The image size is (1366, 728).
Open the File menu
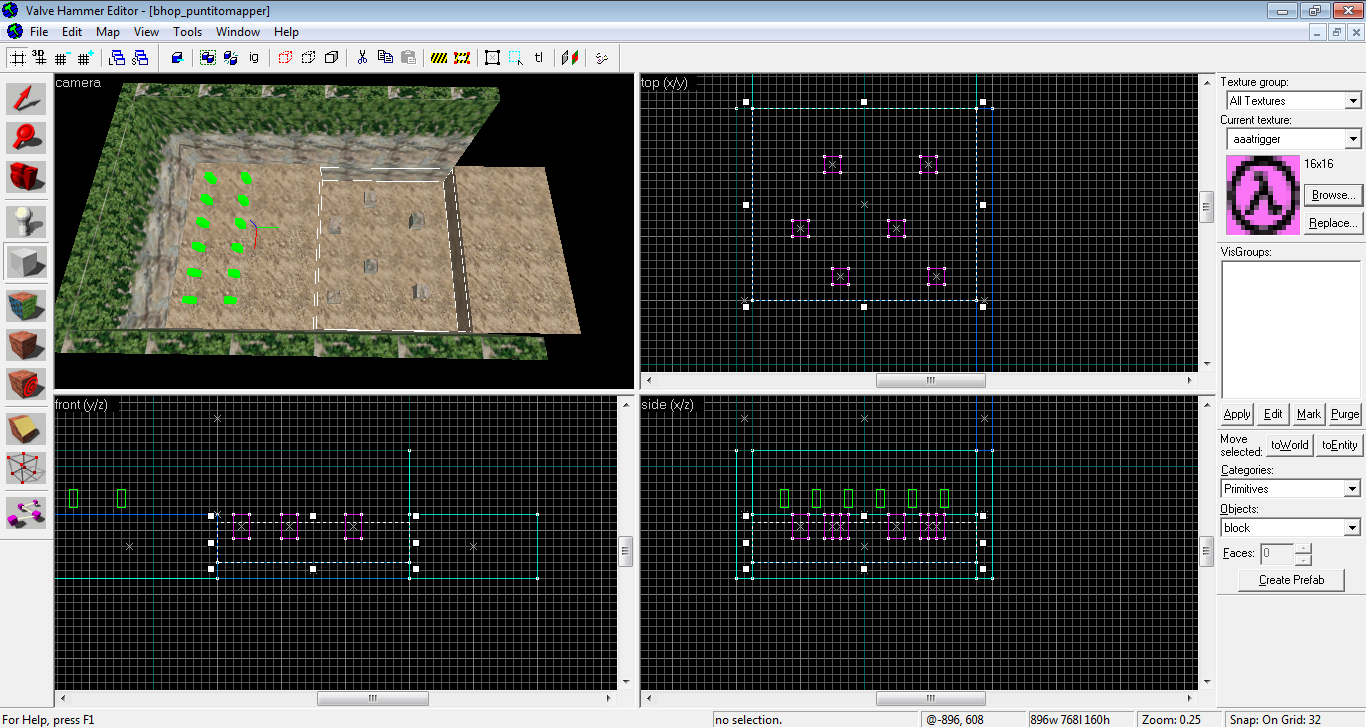39,32
